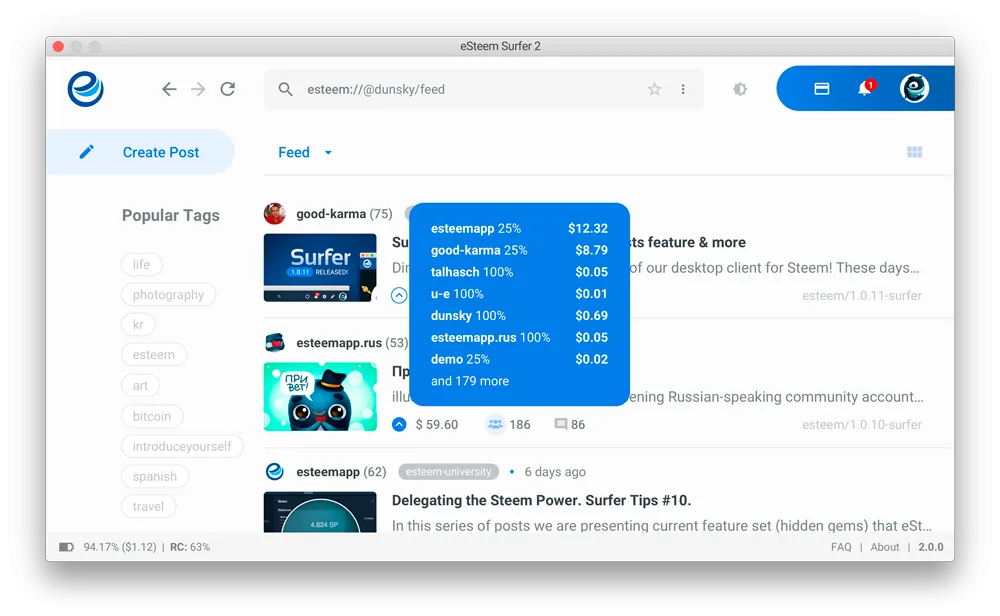Click the 2.0.0 version number
The width and height of the screenshot is (1000, 616).
point(931,547)
